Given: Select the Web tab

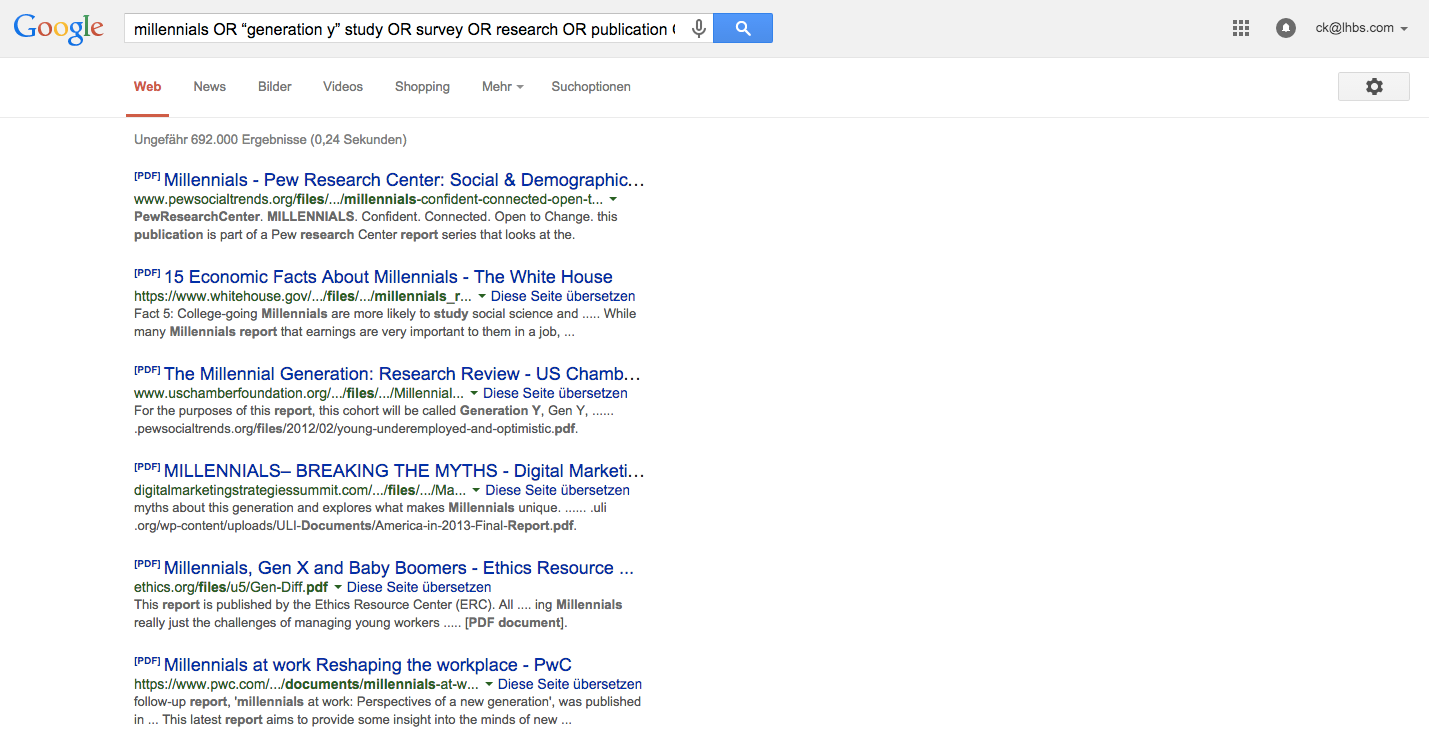Looking at the screenshot, I should [148, 87].
